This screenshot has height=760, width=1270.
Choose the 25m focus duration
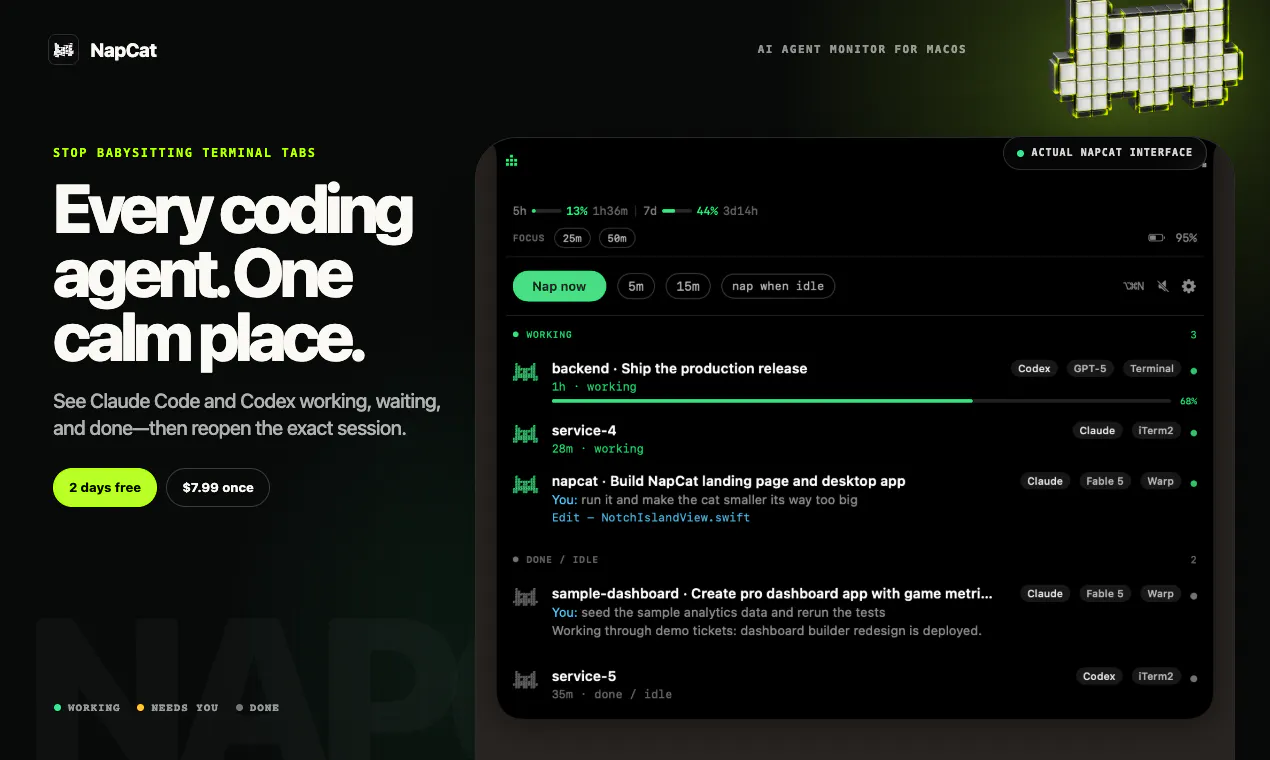pyautogui.click(x=572, y=238)
